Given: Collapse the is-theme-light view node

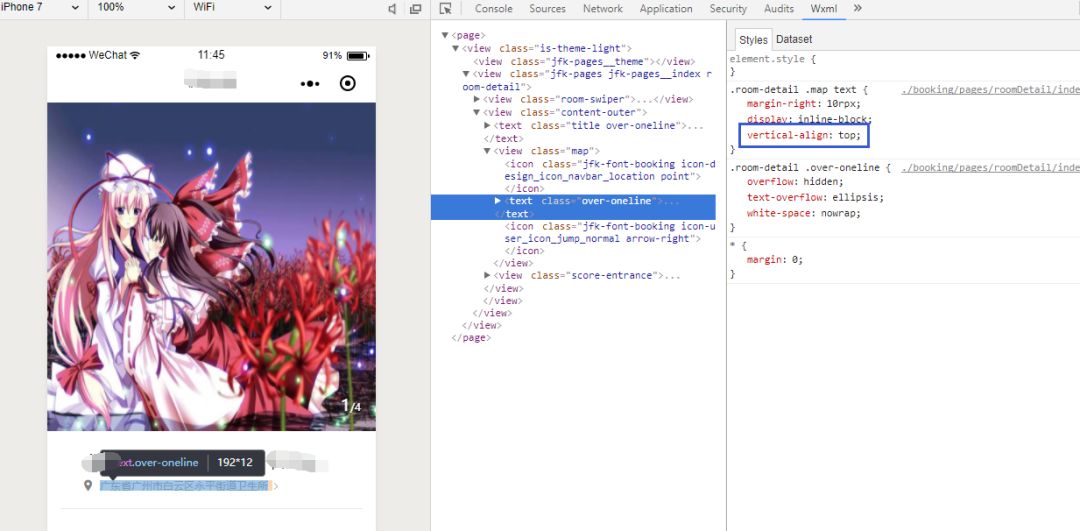Looking at the screenshot, I should coord(455,48).
